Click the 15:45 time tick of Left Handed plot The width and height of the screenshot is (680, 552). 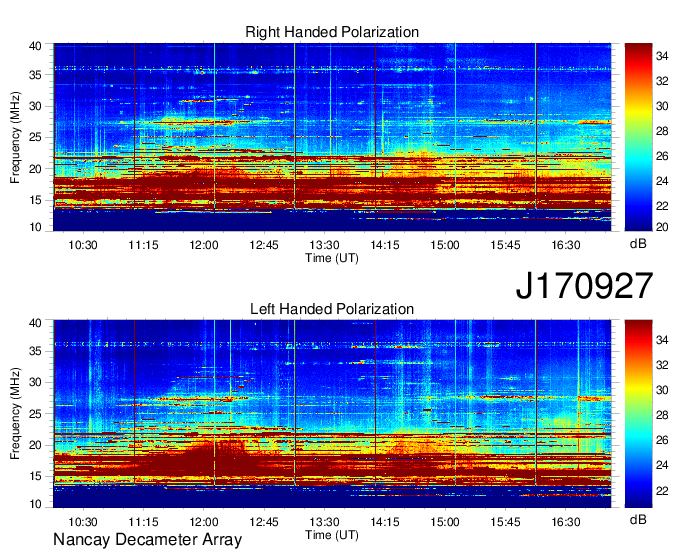pyautogui.click(x=505, y=522)
